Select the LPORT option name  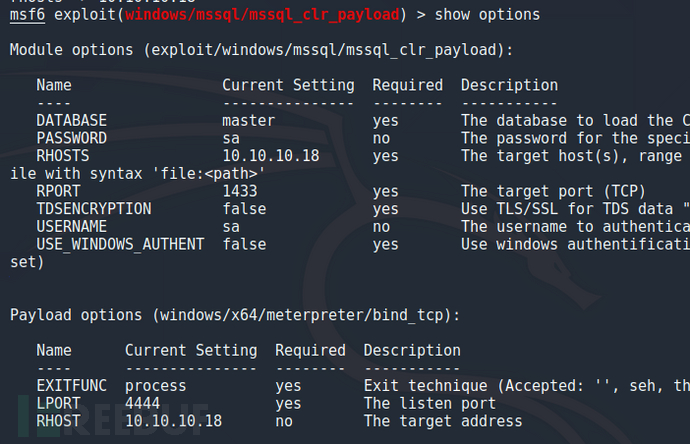58,404
